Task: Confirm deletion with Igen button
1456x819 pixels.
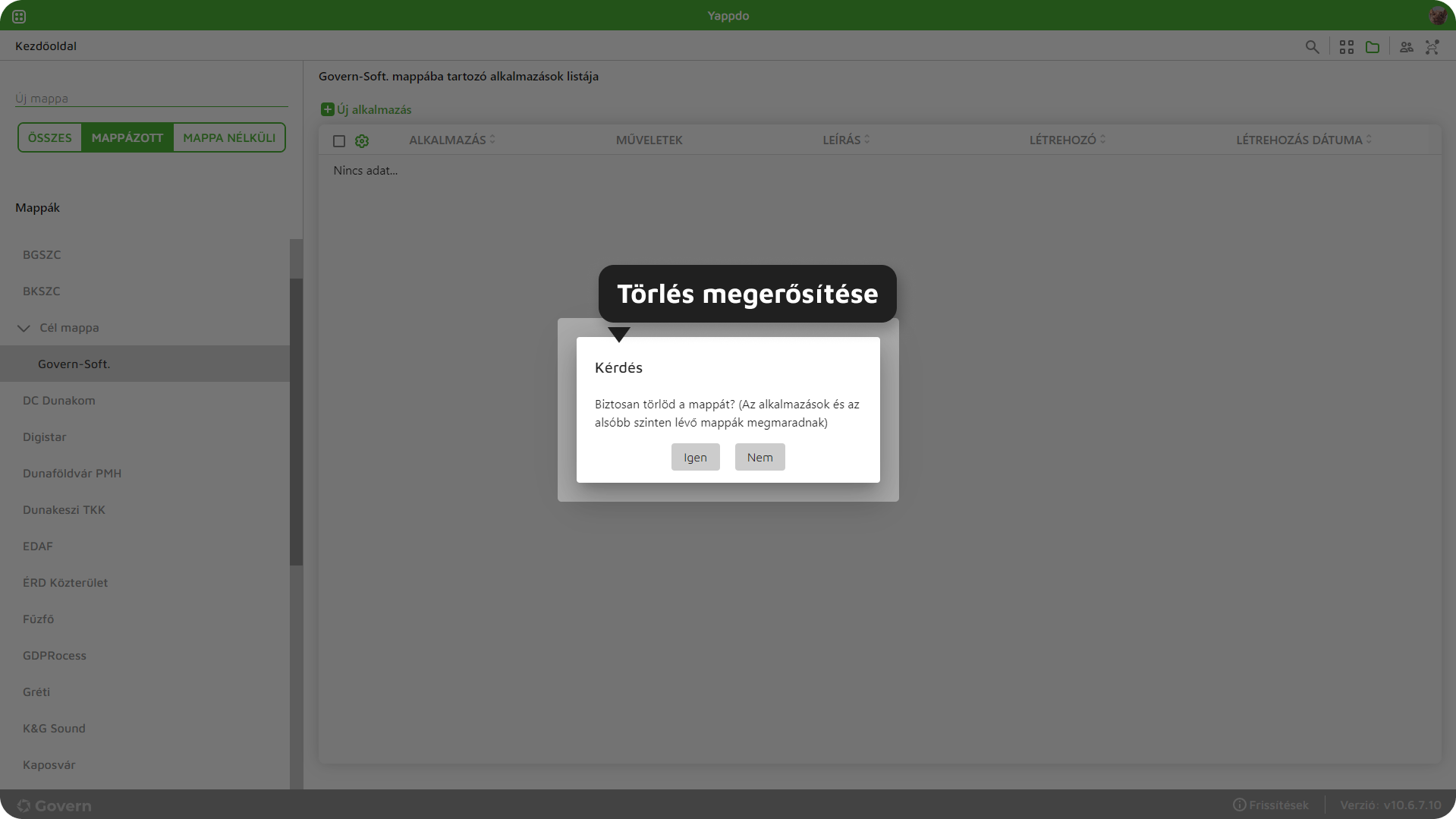Action: tap(695, 457)
